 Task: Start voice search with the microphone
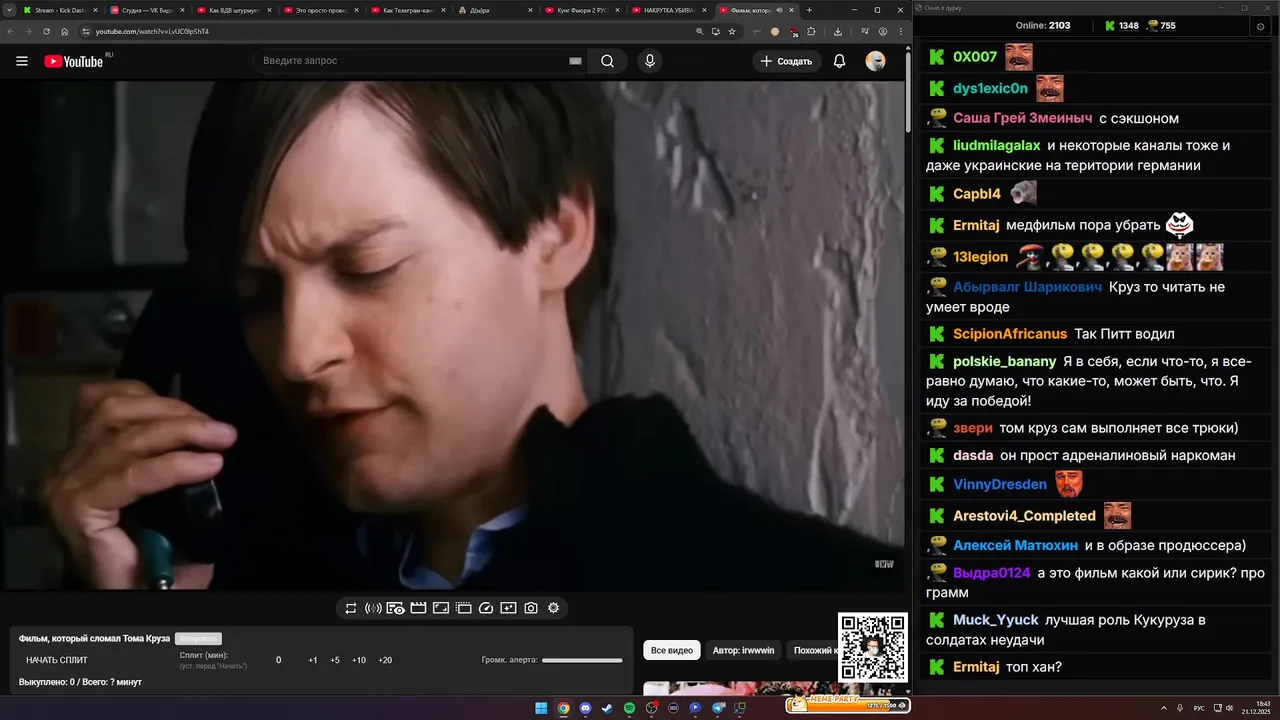coord(650,61)
